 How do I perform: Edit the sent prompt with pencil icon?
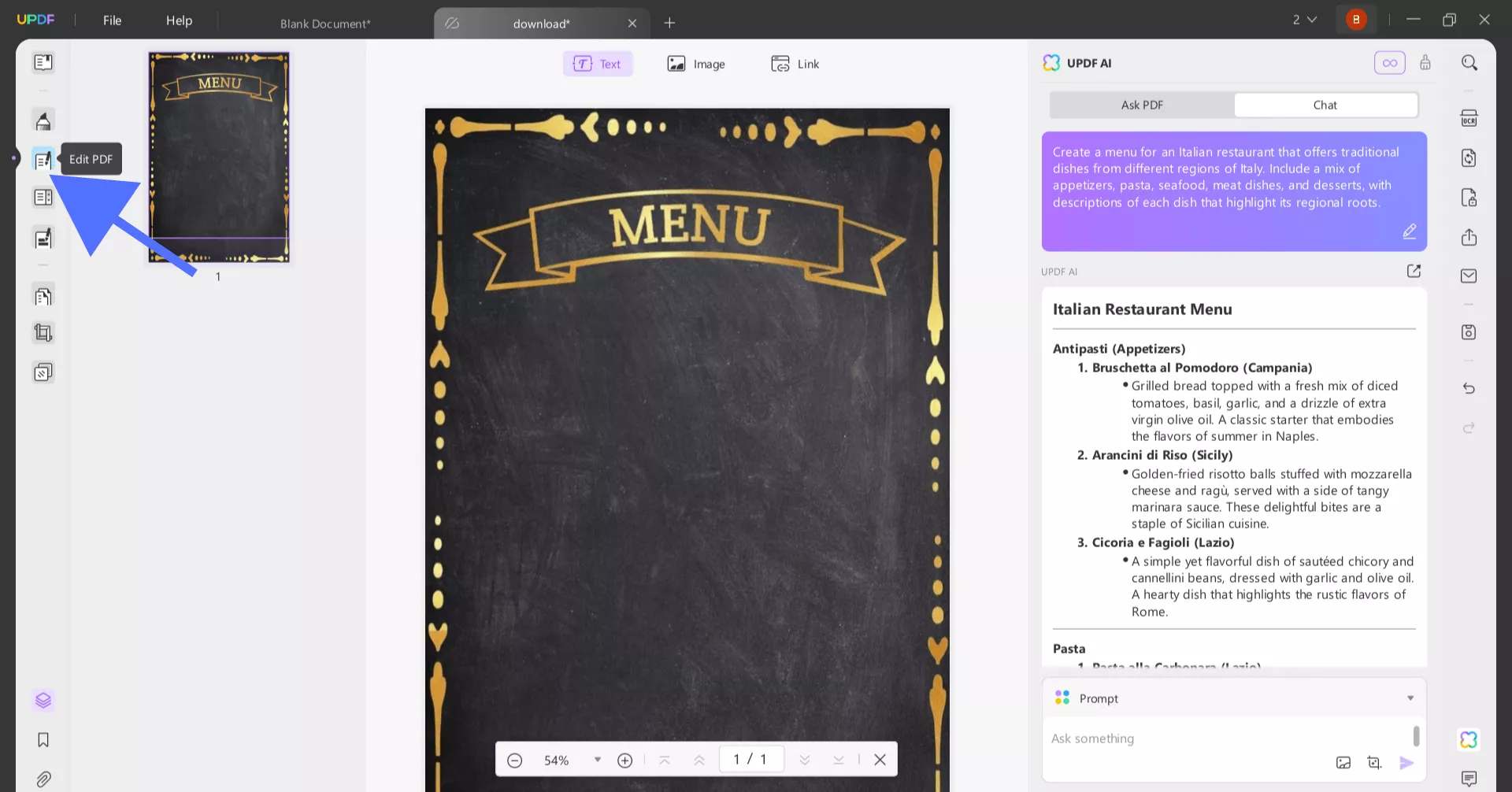point(1410,231)
